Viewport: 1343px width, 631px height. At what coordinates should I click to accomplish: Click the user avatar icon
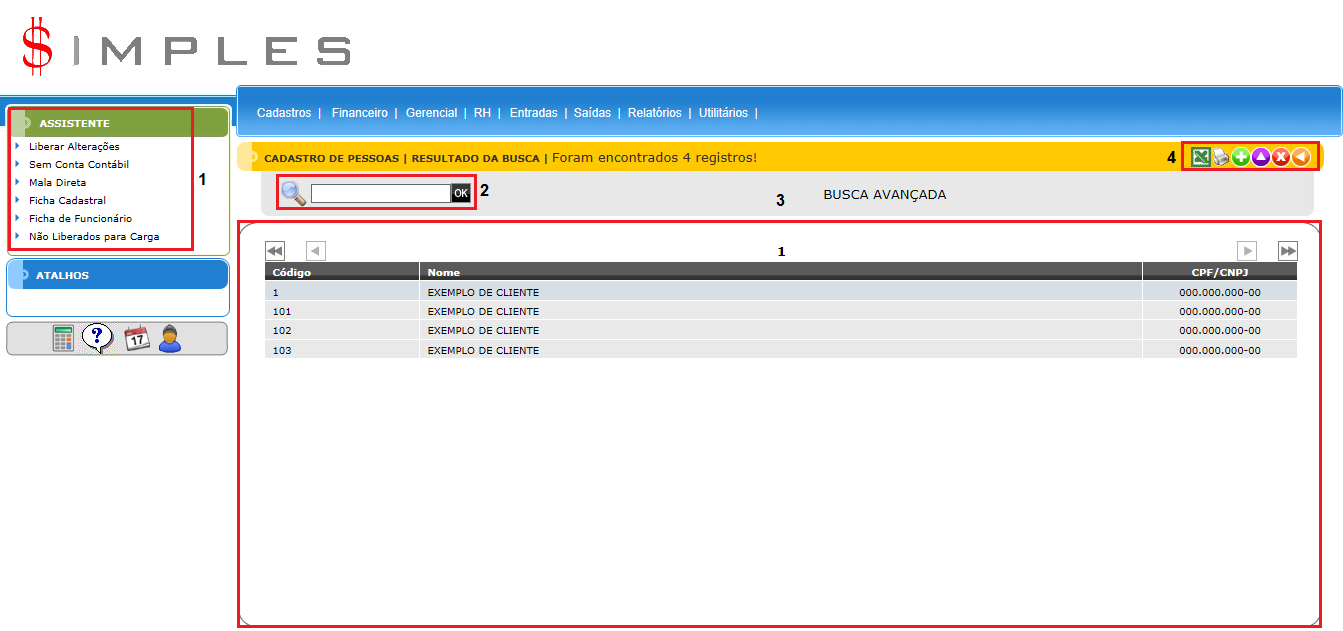[170, 339]
